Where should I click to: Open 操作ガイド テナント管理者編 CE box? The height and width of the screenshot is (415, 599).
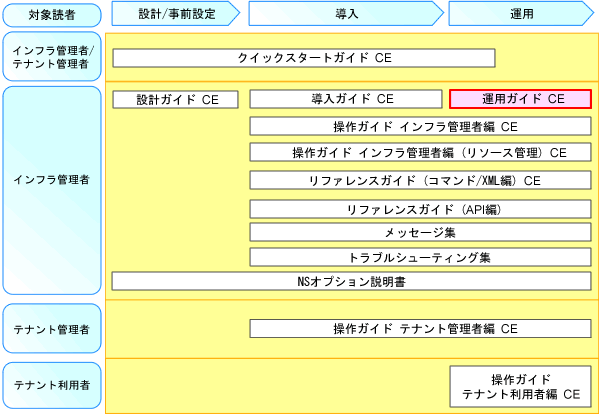(x=421, y=329)
